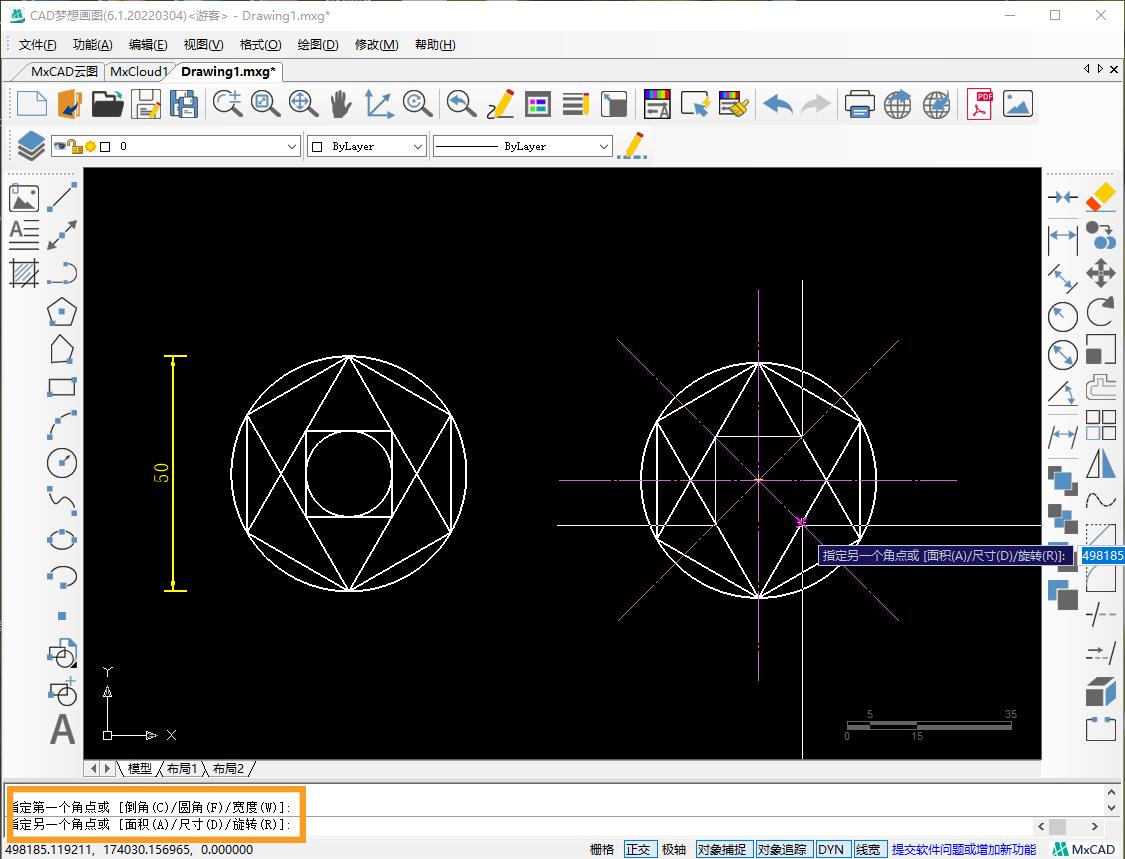Toggle DYN dynamic input
Screen dimensions: 1125x859
pos(831,849)
